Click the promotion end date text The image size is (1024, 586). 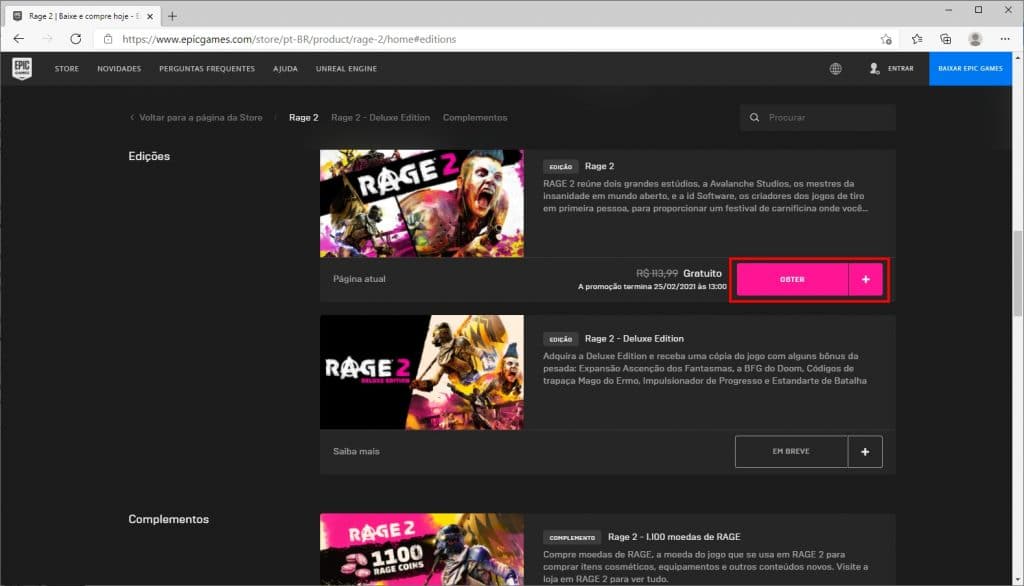click(x=652, y=287)
